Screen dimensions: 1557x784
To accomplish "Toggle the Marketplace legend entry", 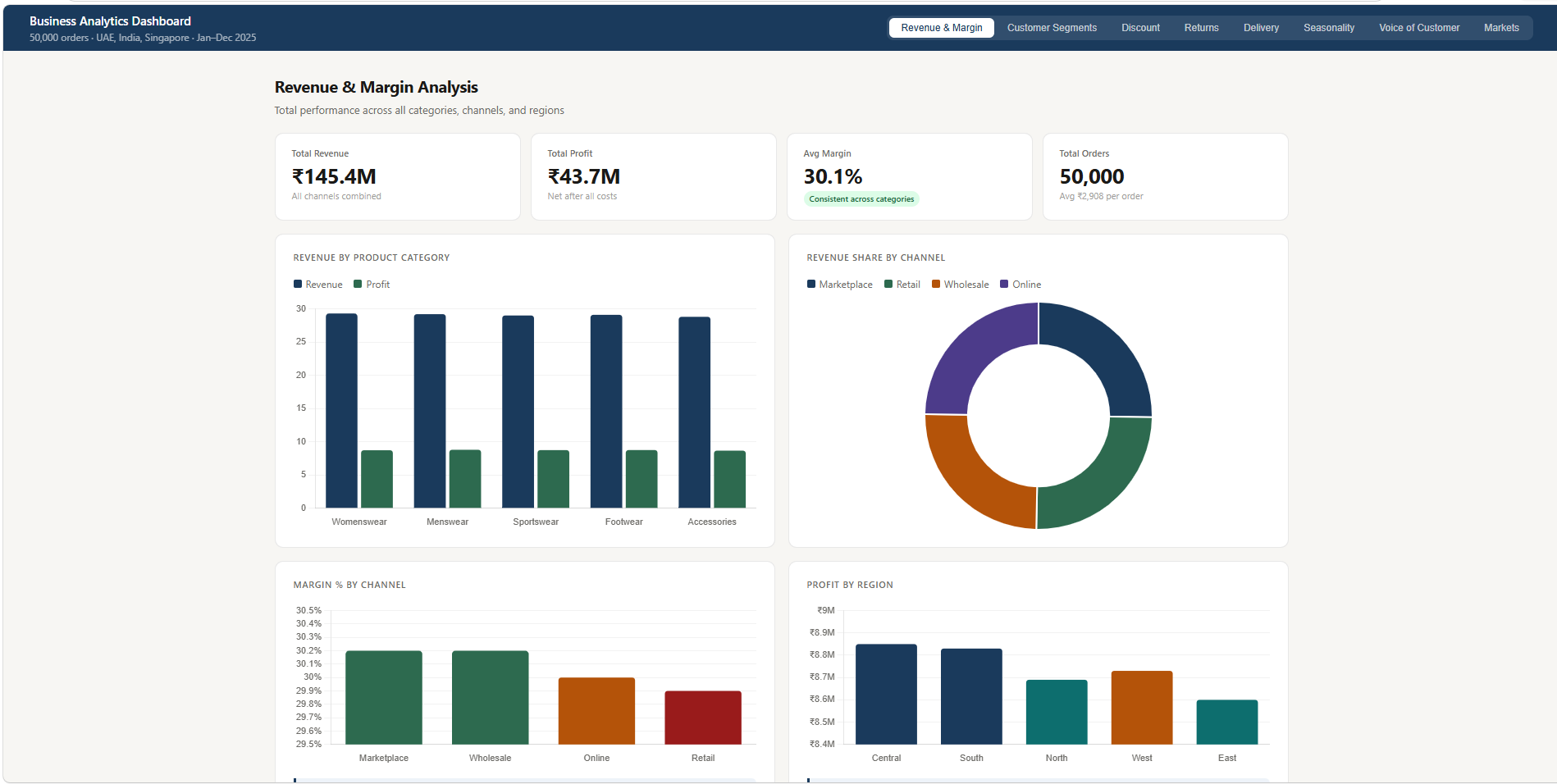I will click(x=840, y=285).
